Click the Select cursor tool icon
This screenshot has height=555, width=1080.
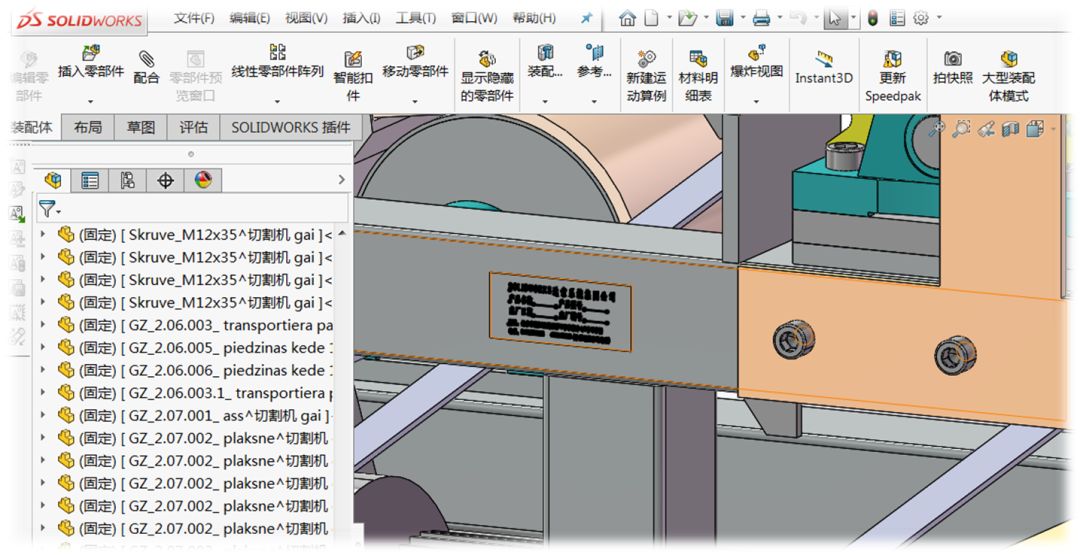(835, 19)
